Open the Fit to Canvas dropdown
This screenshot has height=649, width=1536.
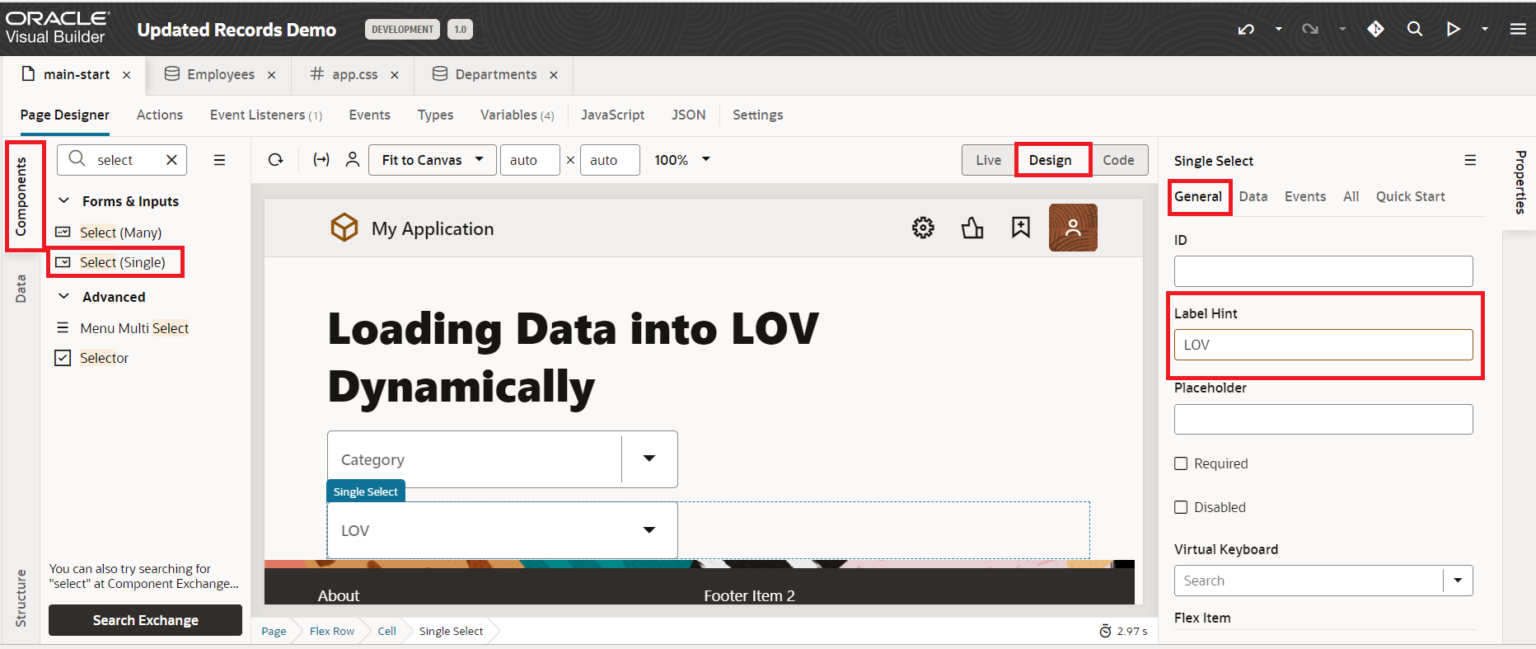432,159
